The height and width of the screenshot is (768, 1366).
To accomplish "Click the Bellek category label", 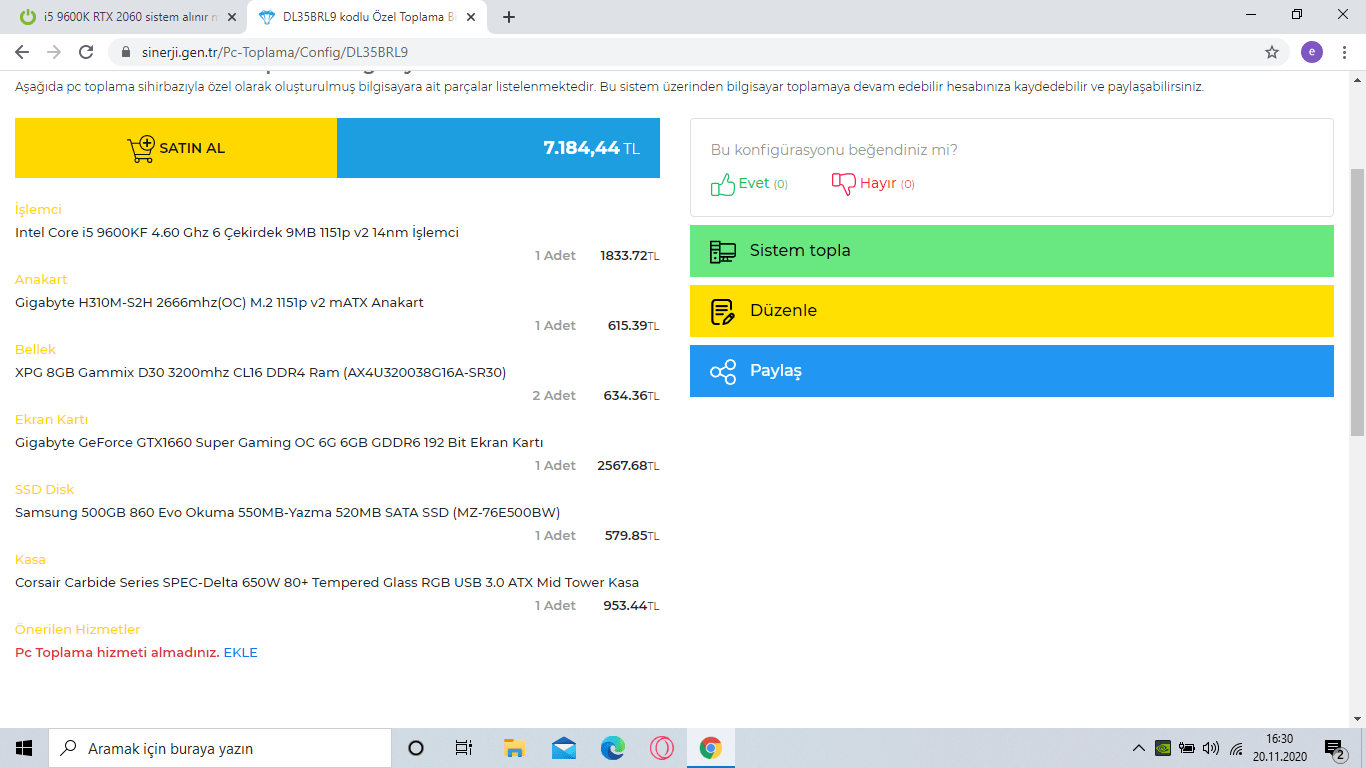I will coord(35,350).
